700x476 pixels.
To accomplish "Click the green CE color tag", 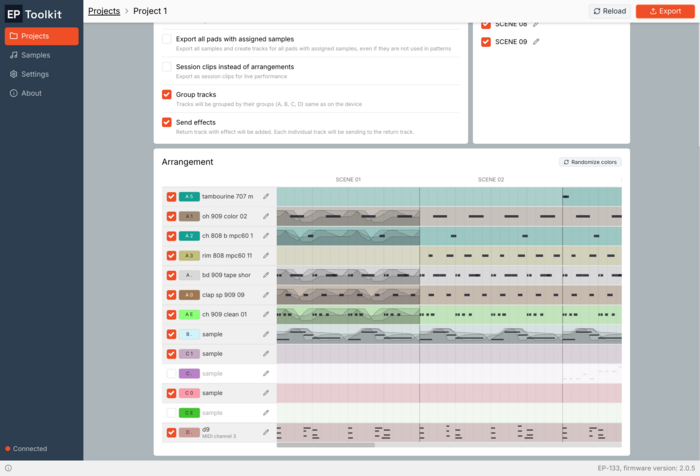I will [x=189, y=413].
